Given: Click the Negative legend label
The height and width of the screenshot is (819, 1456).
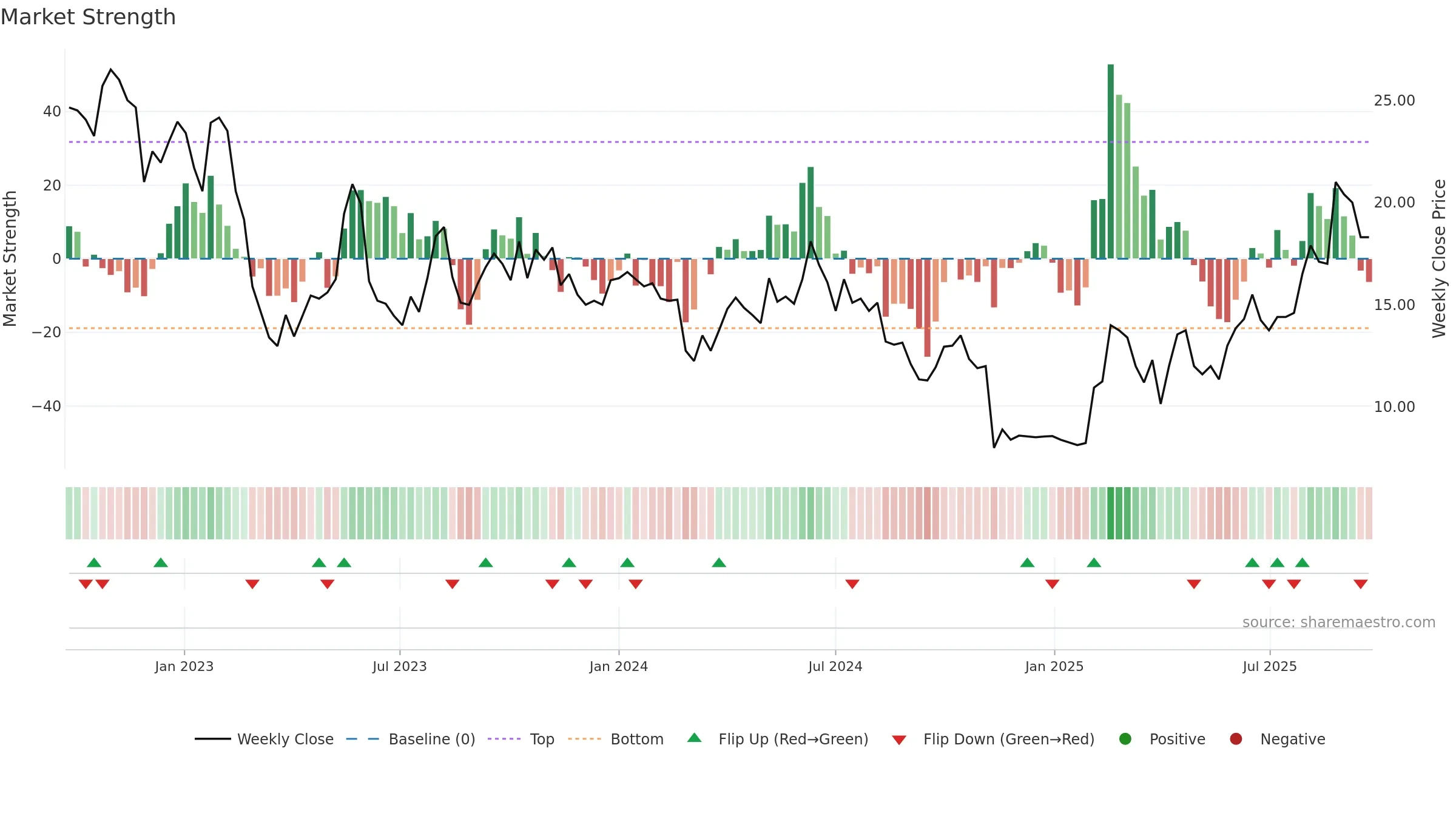Looking at the screenshot, I should 1293,739.
